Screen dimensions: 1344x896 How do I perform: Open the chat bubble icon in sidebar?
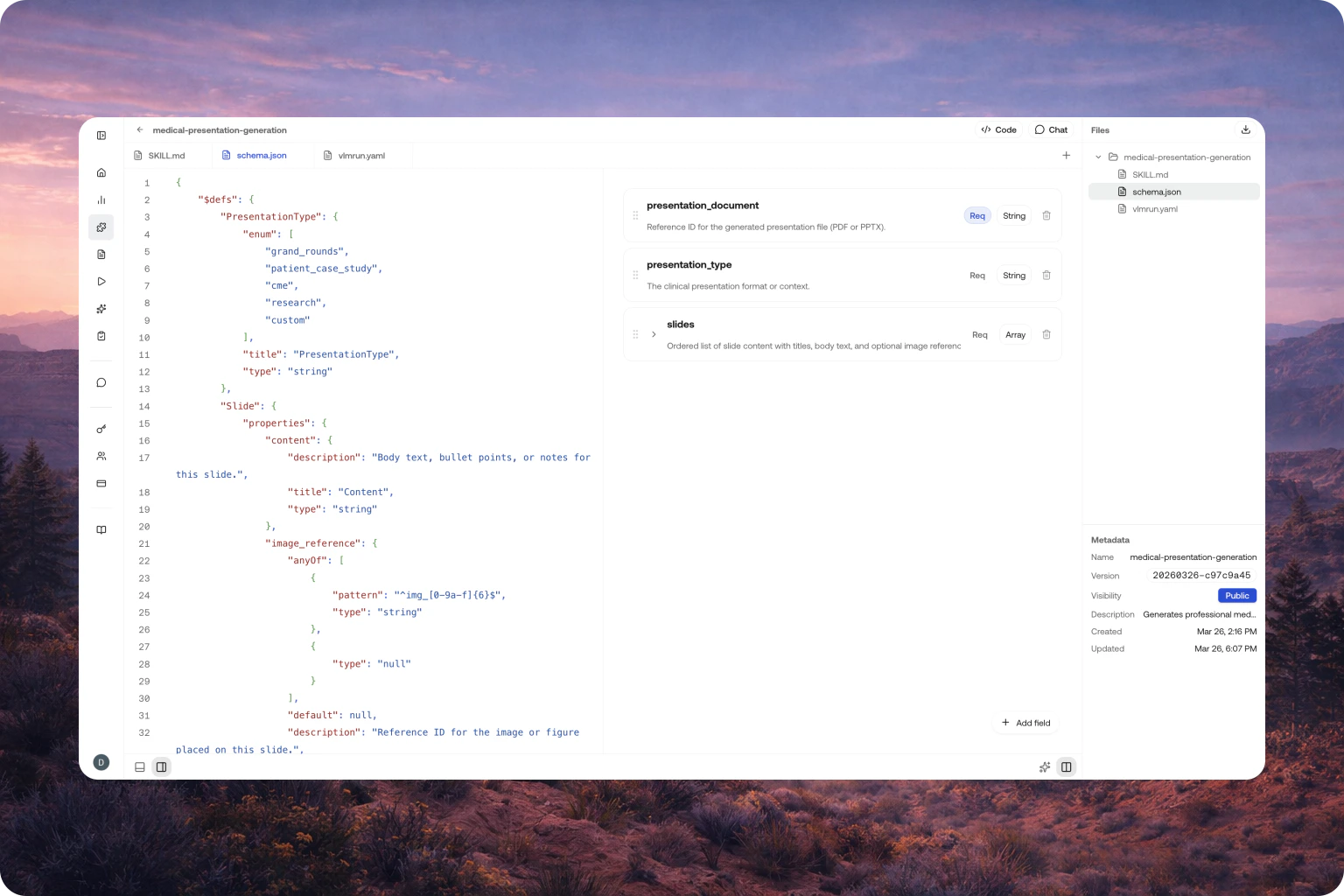click(101, 382)
